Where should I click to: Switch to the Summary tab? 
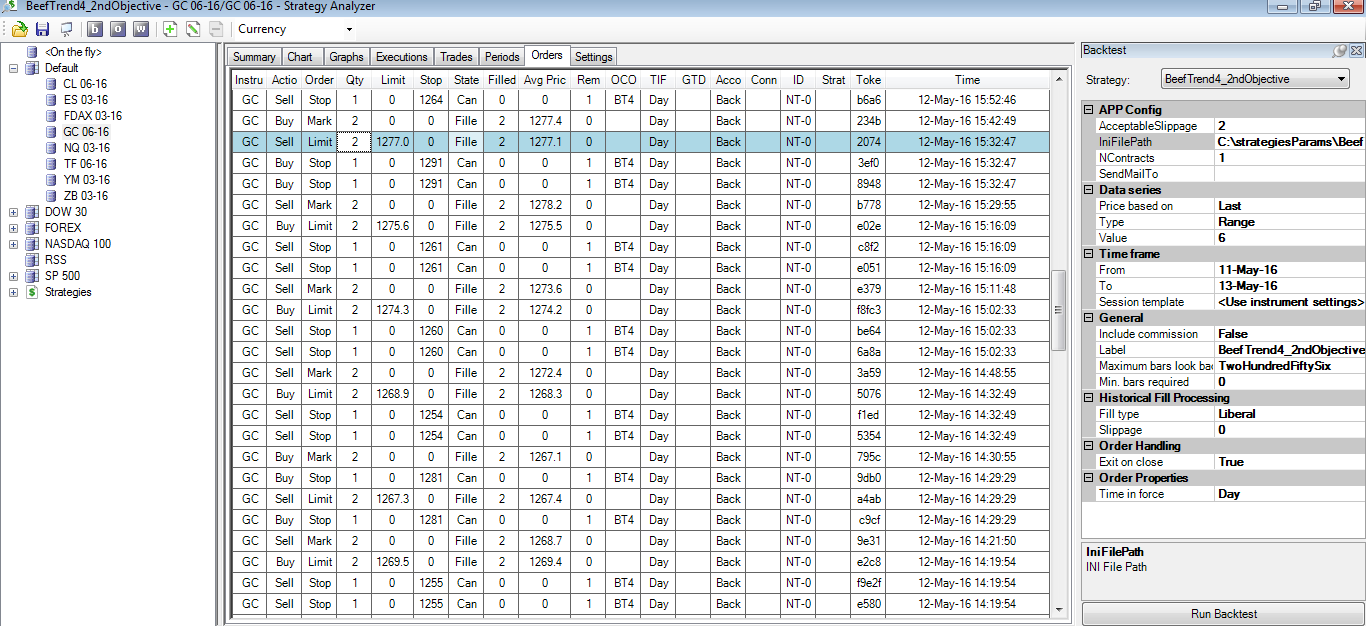click(x=254, y=57)
